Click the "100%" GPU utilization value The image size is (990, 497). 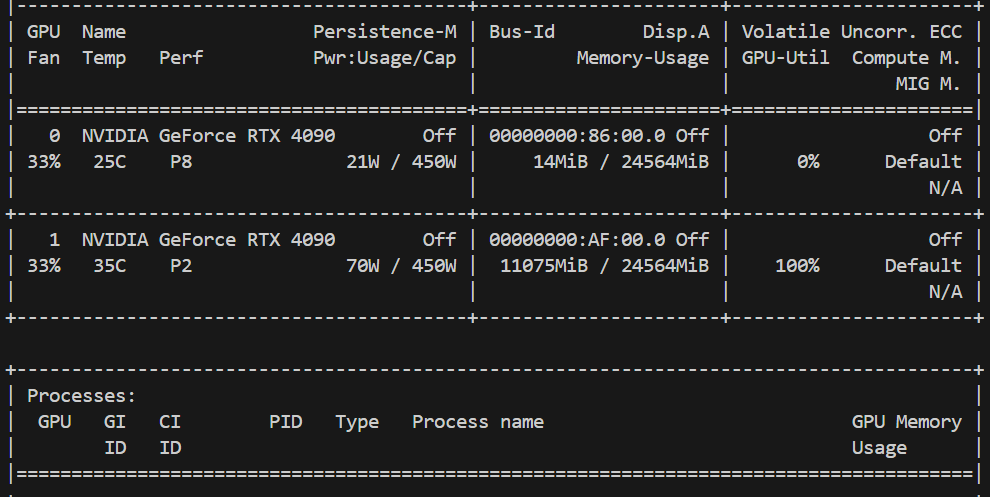pos(797,266)
